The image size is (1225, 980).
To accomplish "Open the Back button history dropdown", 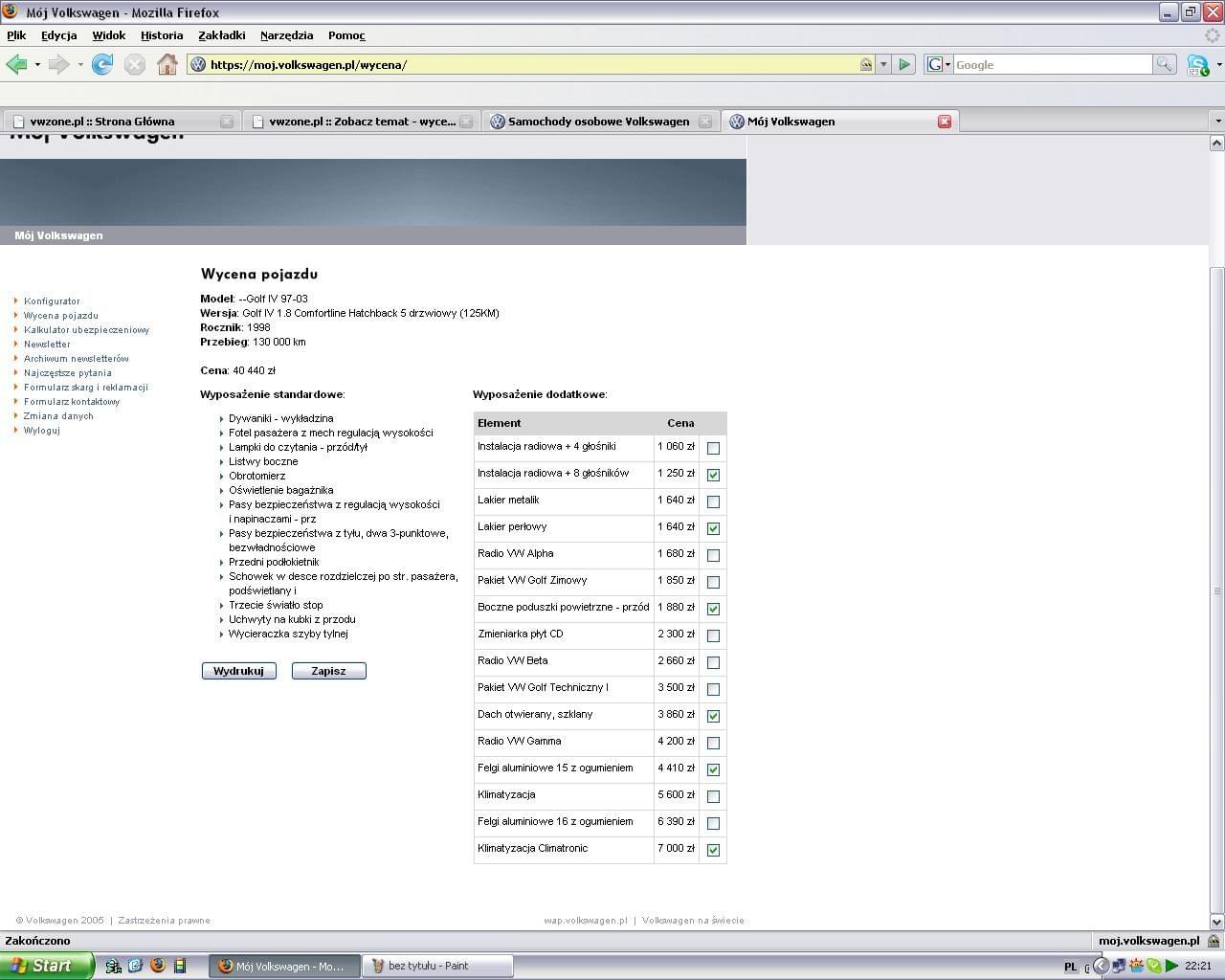I will 37,65.
